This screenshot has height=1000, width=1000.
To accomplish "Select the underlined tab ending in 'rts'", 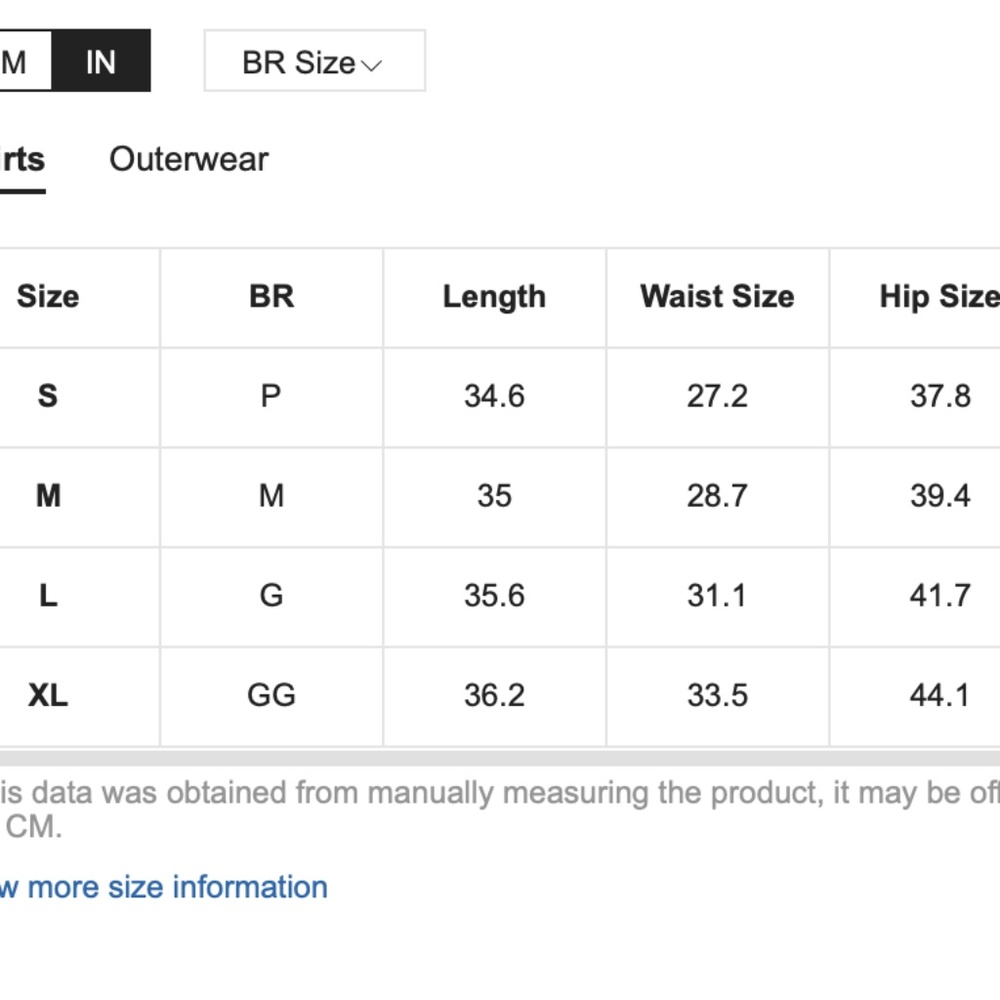I will coord(22,159).
